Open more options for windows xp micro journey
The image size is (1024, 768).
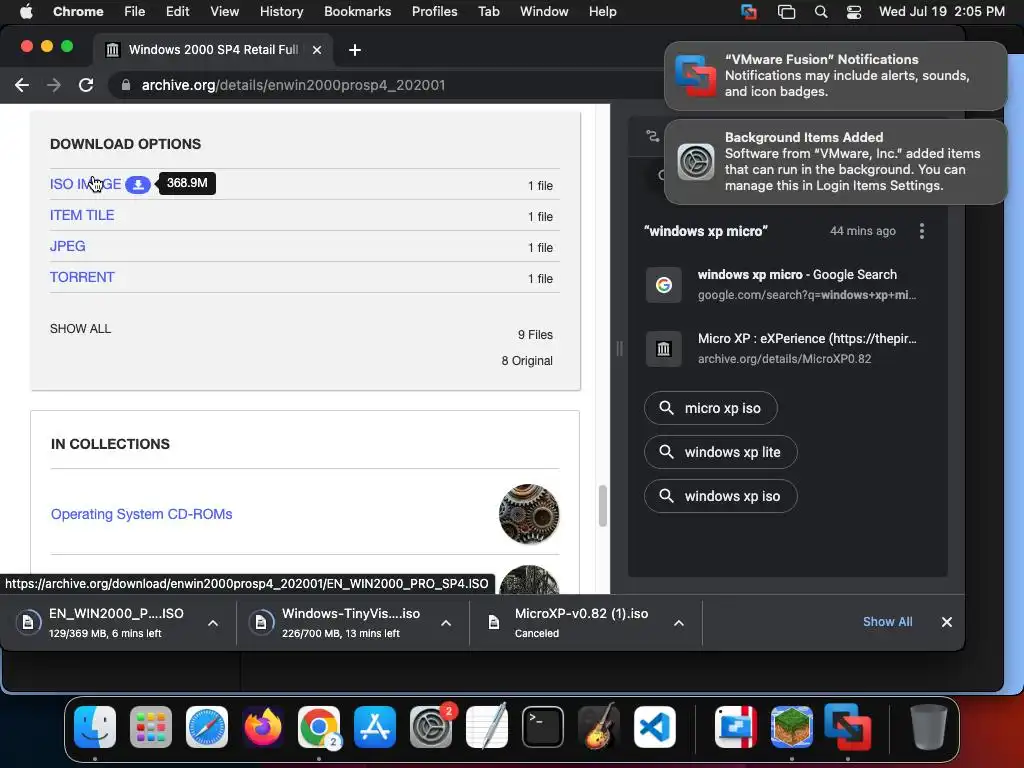coord(921,231)
